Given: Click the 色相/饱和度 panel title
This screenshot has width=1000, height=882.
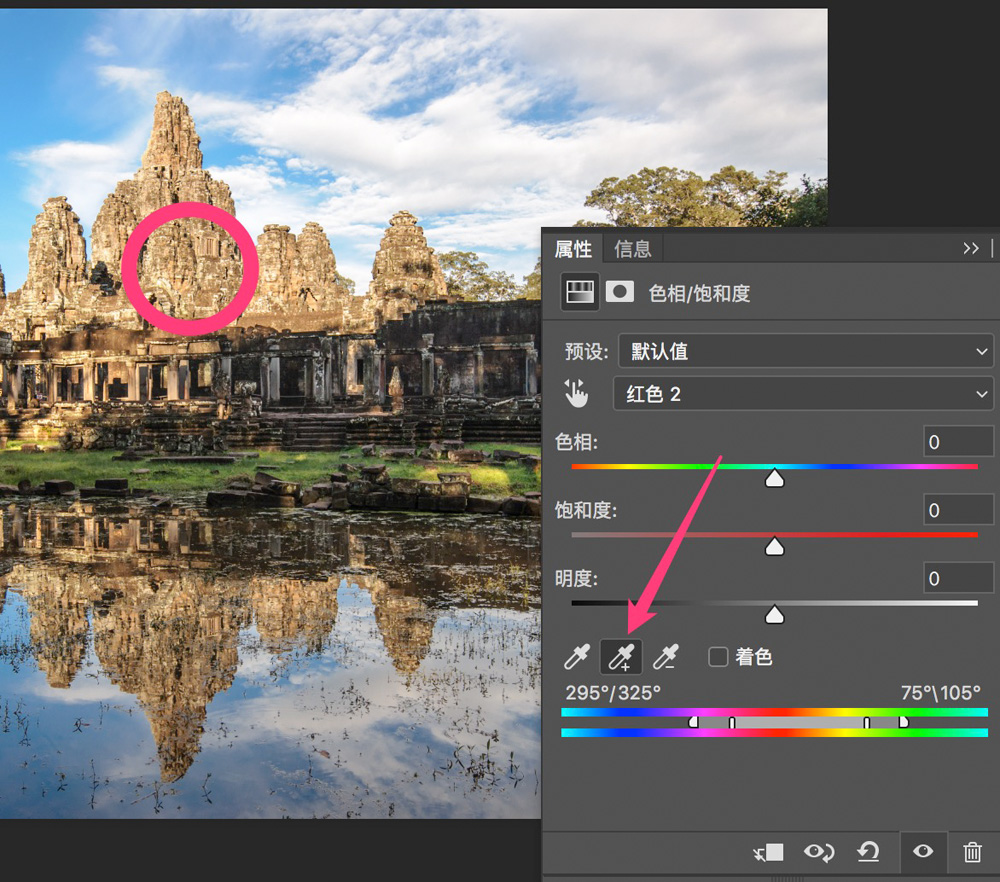Looking at the screenshot, I should click(x=699, y=293).
